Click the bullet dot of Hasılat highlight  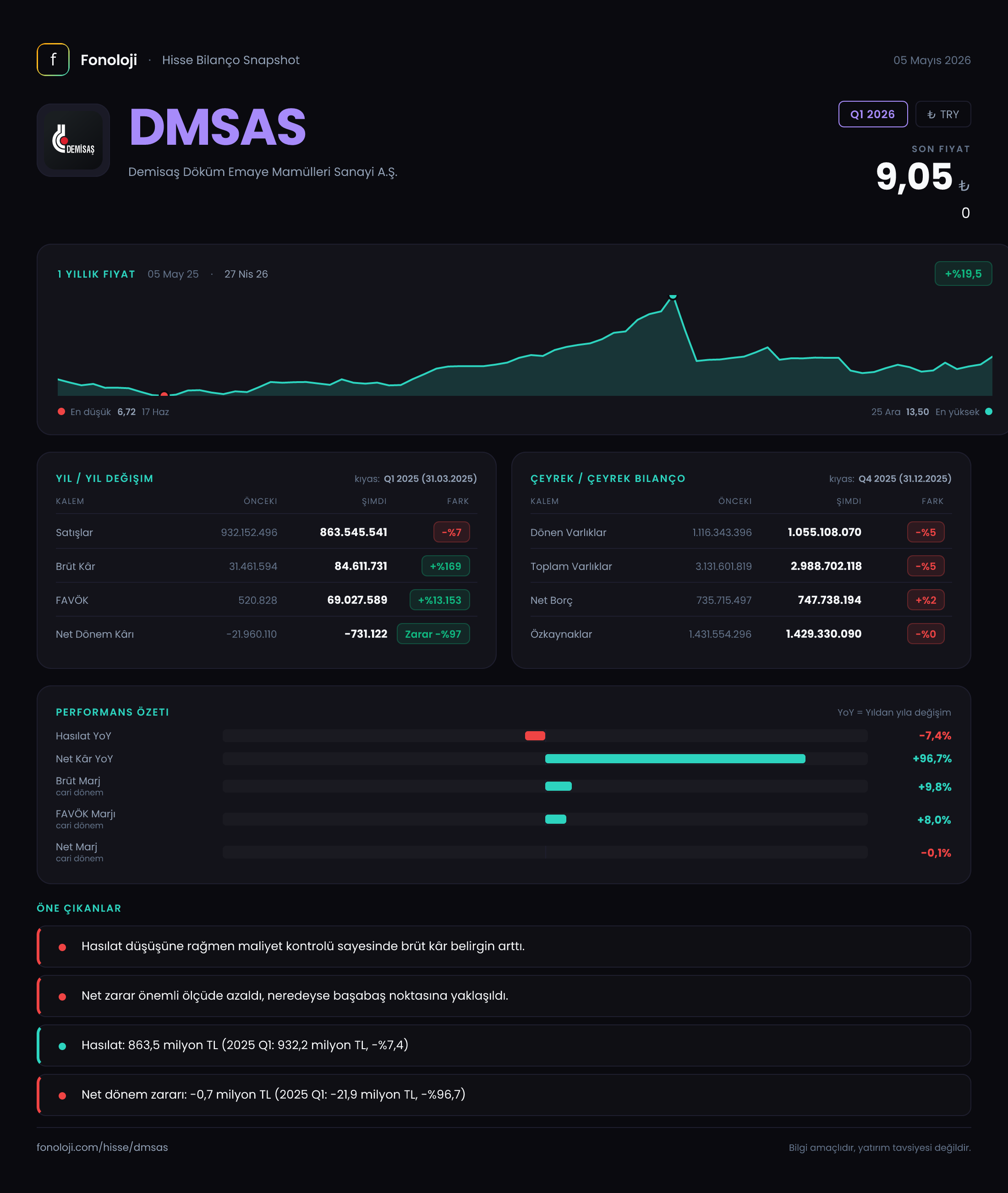(62, 1046)
